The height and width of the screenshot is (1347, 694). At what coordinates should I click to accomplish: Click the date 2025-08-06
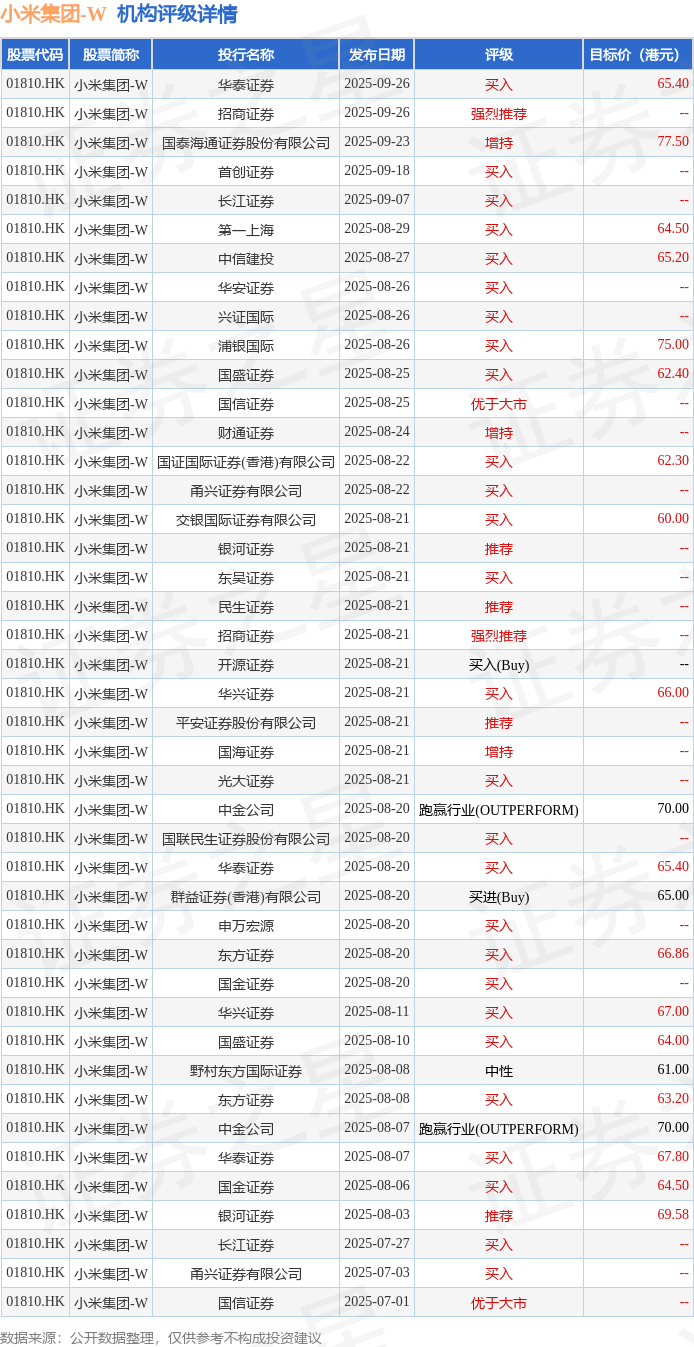(377, 1186)
